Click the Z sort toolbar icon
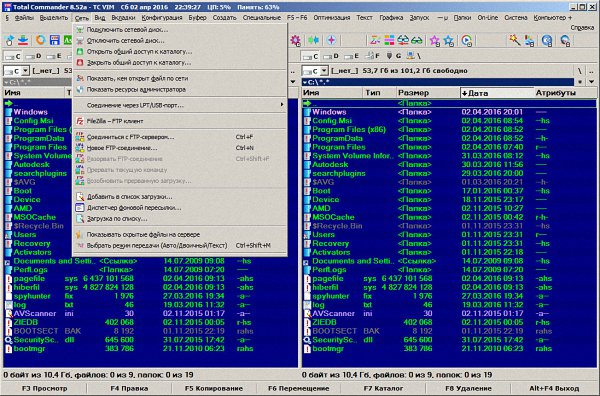The height and width of the screenshot is (396, 600). [375, 40]
